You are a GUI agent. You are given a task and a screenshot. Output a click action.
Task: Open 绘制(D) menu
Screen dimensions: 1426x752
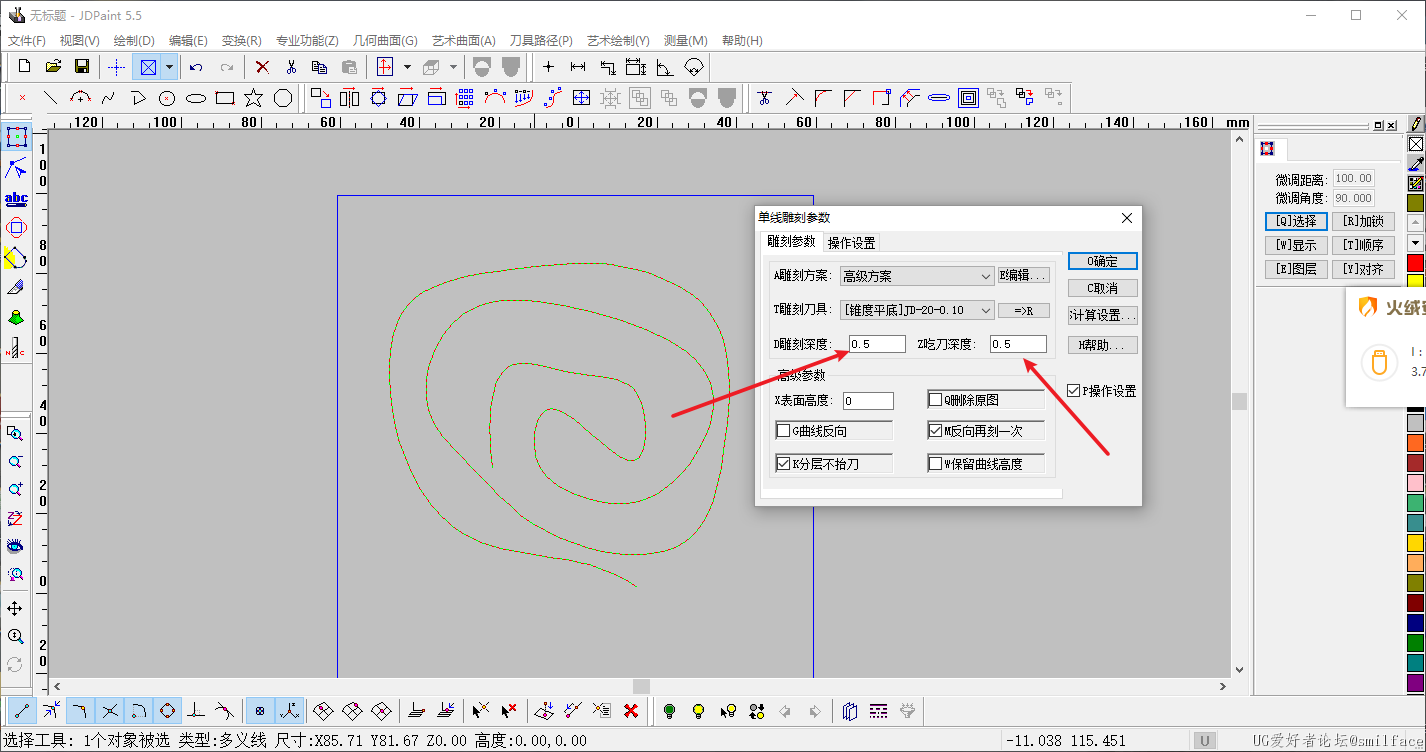tap(134, 41)
